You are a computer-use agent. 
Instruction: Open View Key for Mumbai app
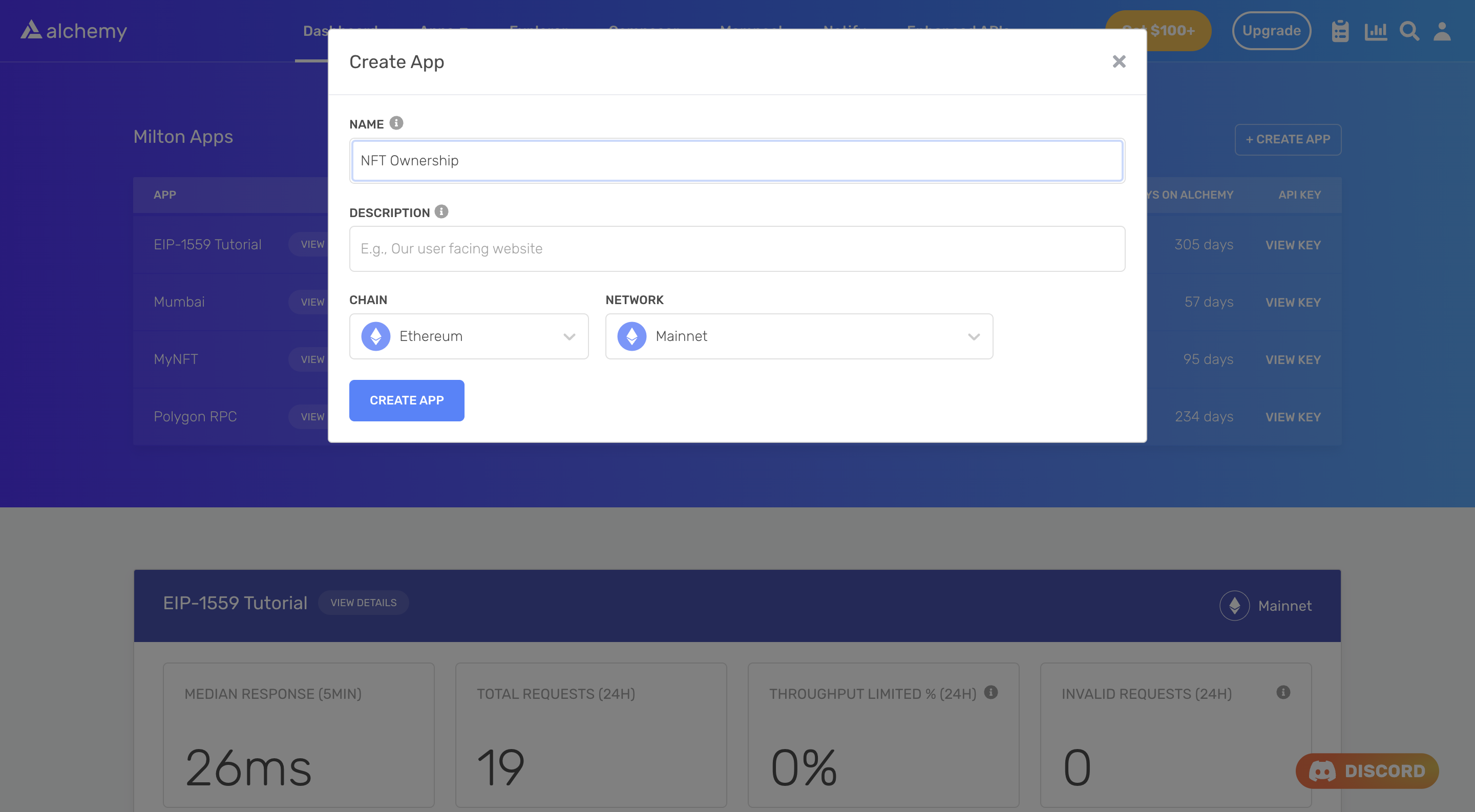(1293, 303)
